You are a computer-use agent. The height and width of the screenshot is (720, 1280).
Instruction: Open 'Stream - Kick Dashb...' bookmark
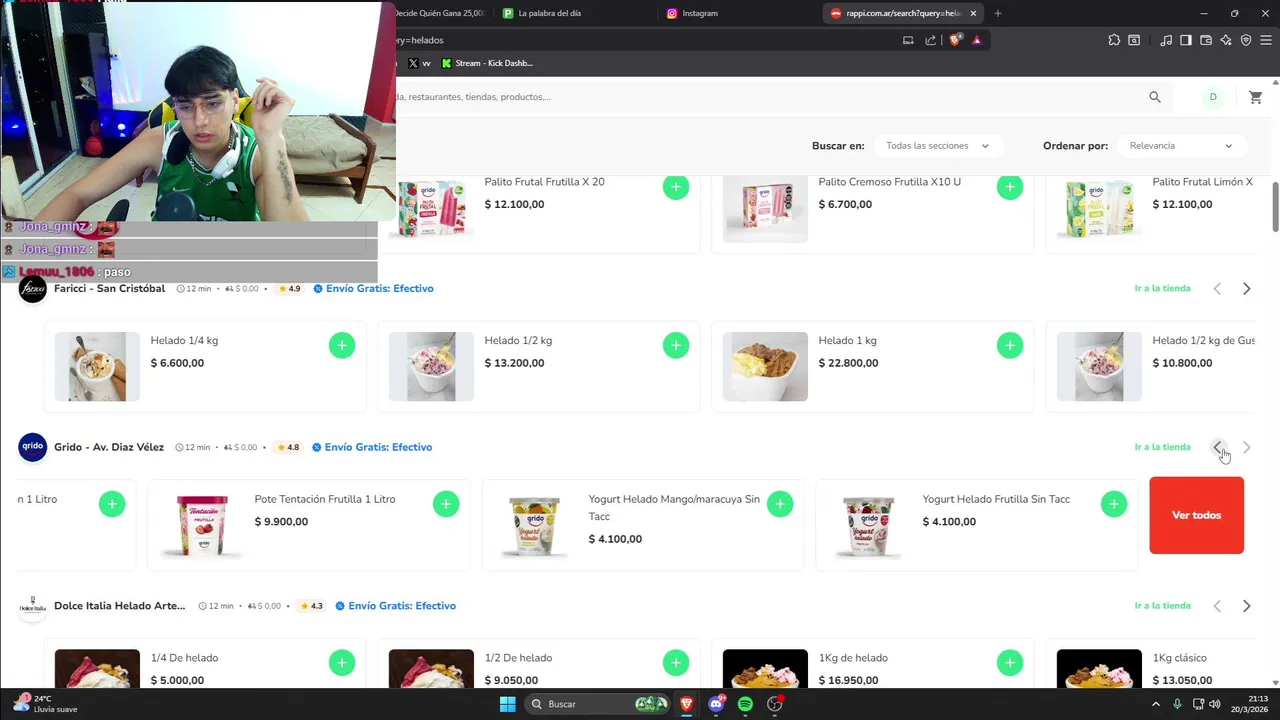coord(487,63)
